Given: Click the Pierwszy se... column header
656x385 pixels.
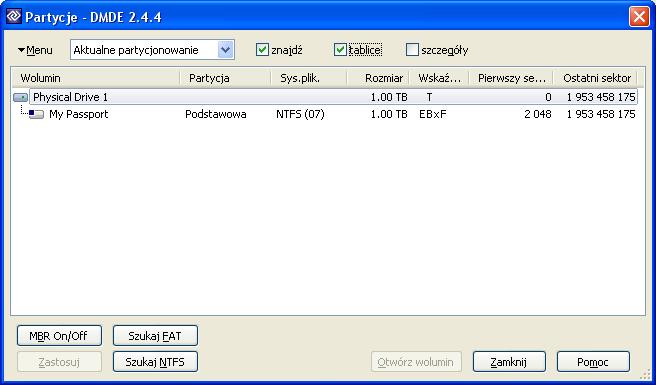Looking at the screenshot, I should pyautogui.click(x=511, y=78).
